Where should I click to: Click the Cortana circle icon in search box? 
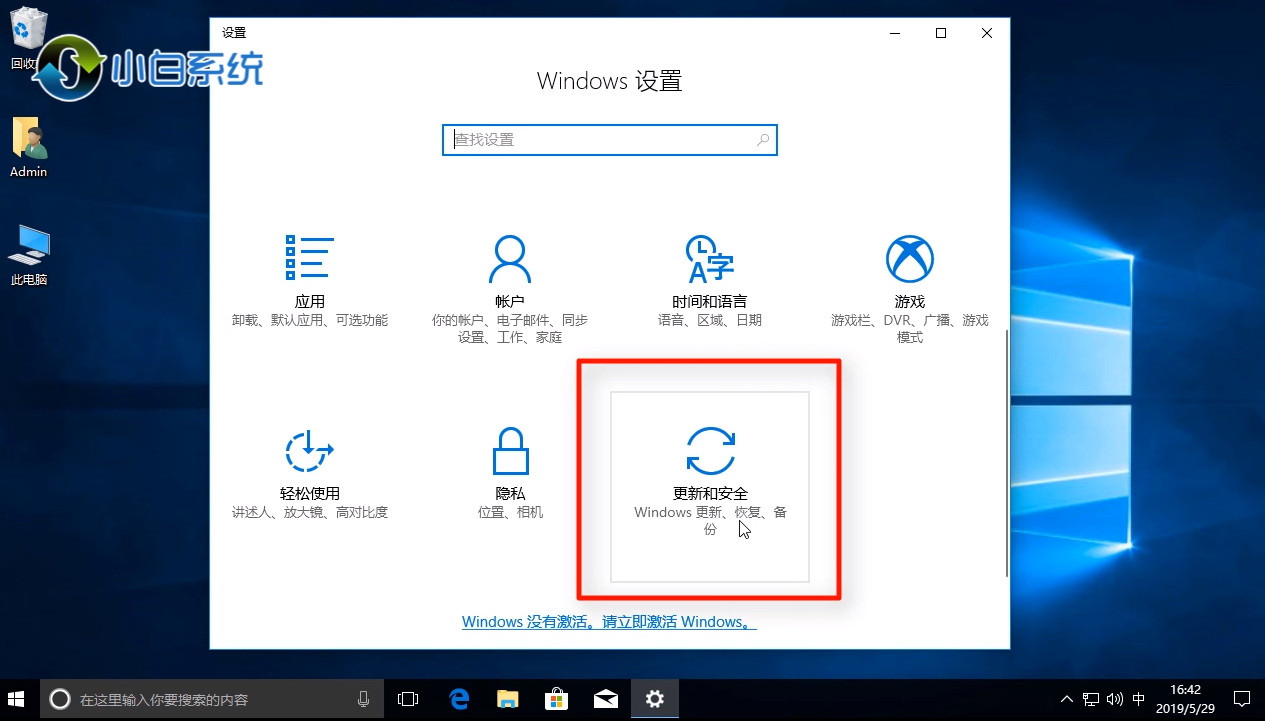click(x=59, y=699)
